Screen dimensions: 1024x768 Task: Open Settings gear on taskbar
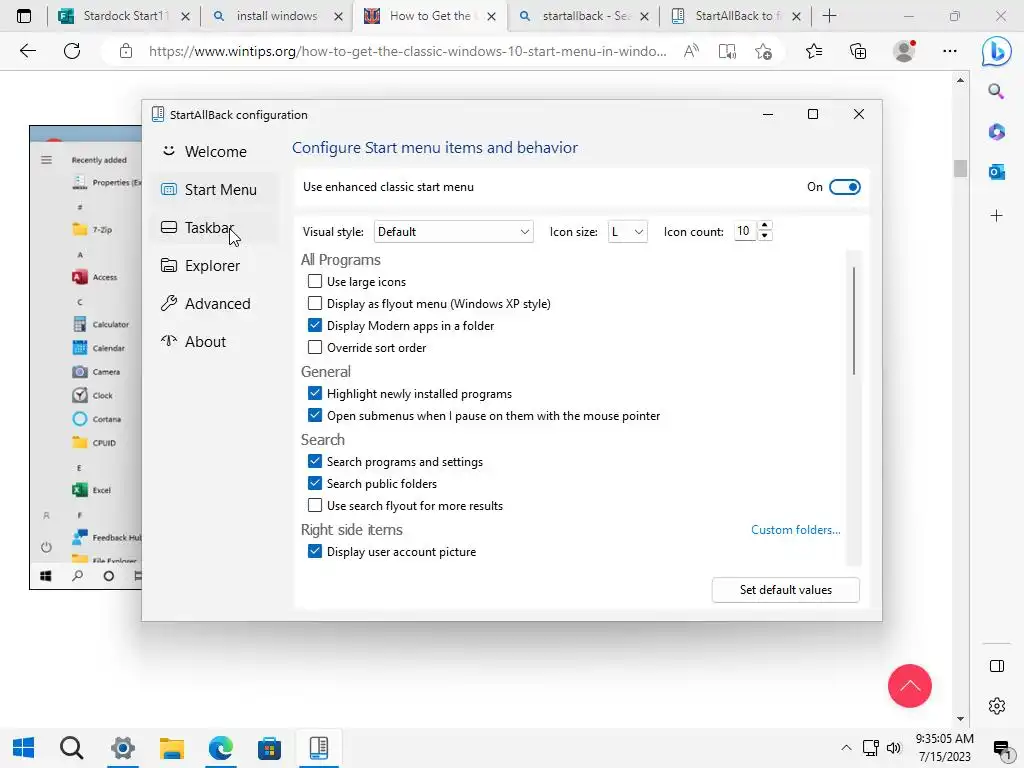122,748
